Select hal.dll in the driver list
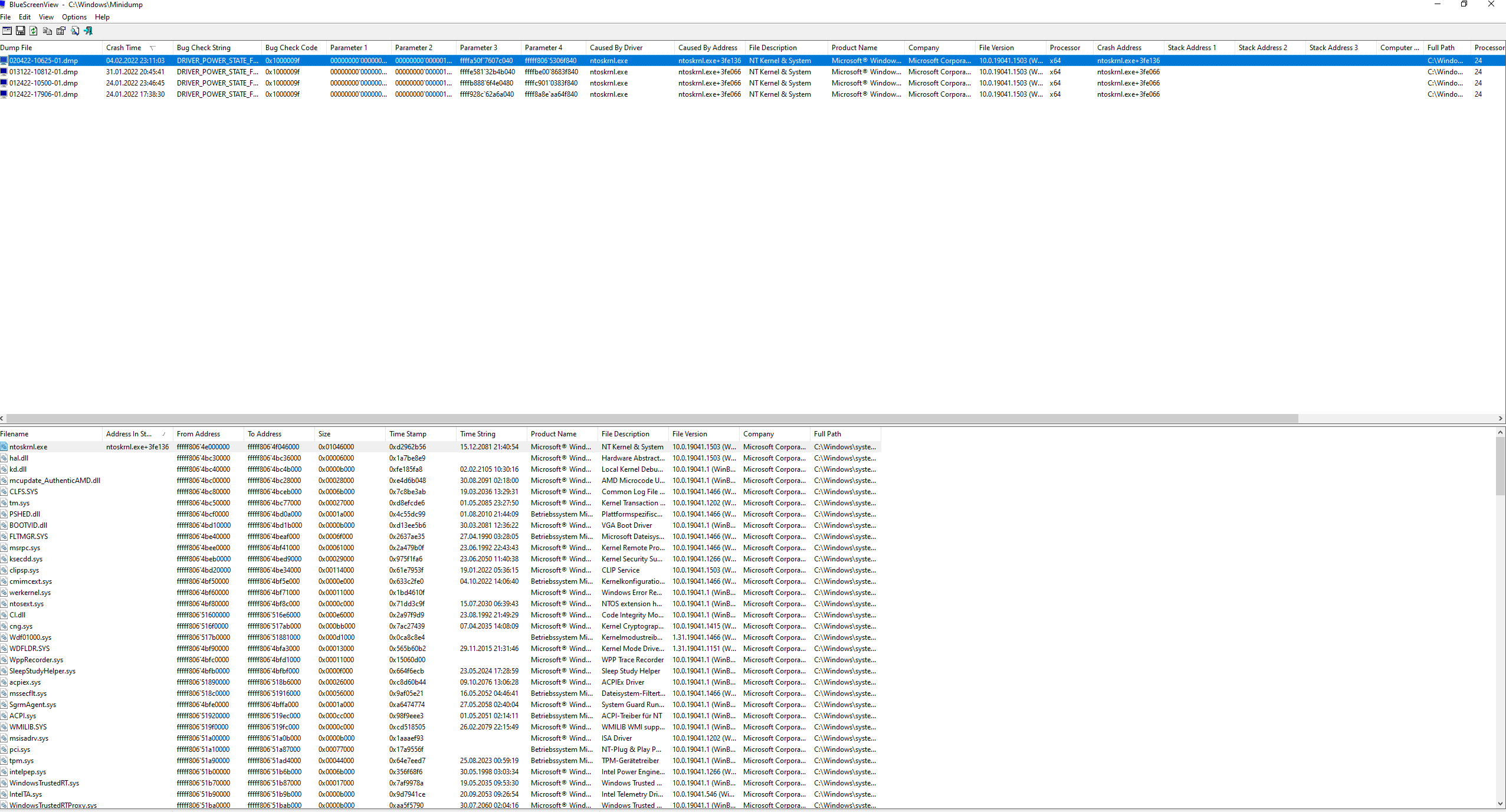Screen dimensions: 1506x812 coord(19,458)
